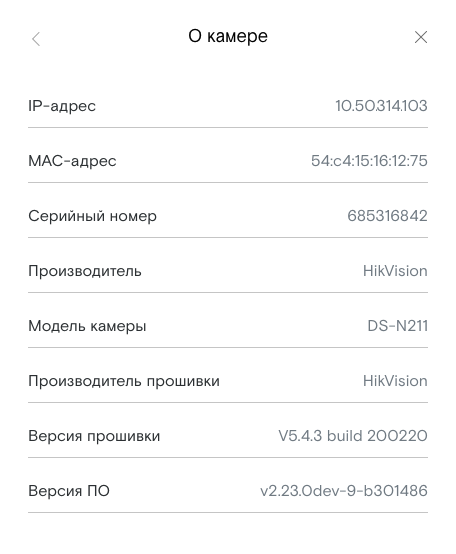Select the serial number 685316842

387,216
